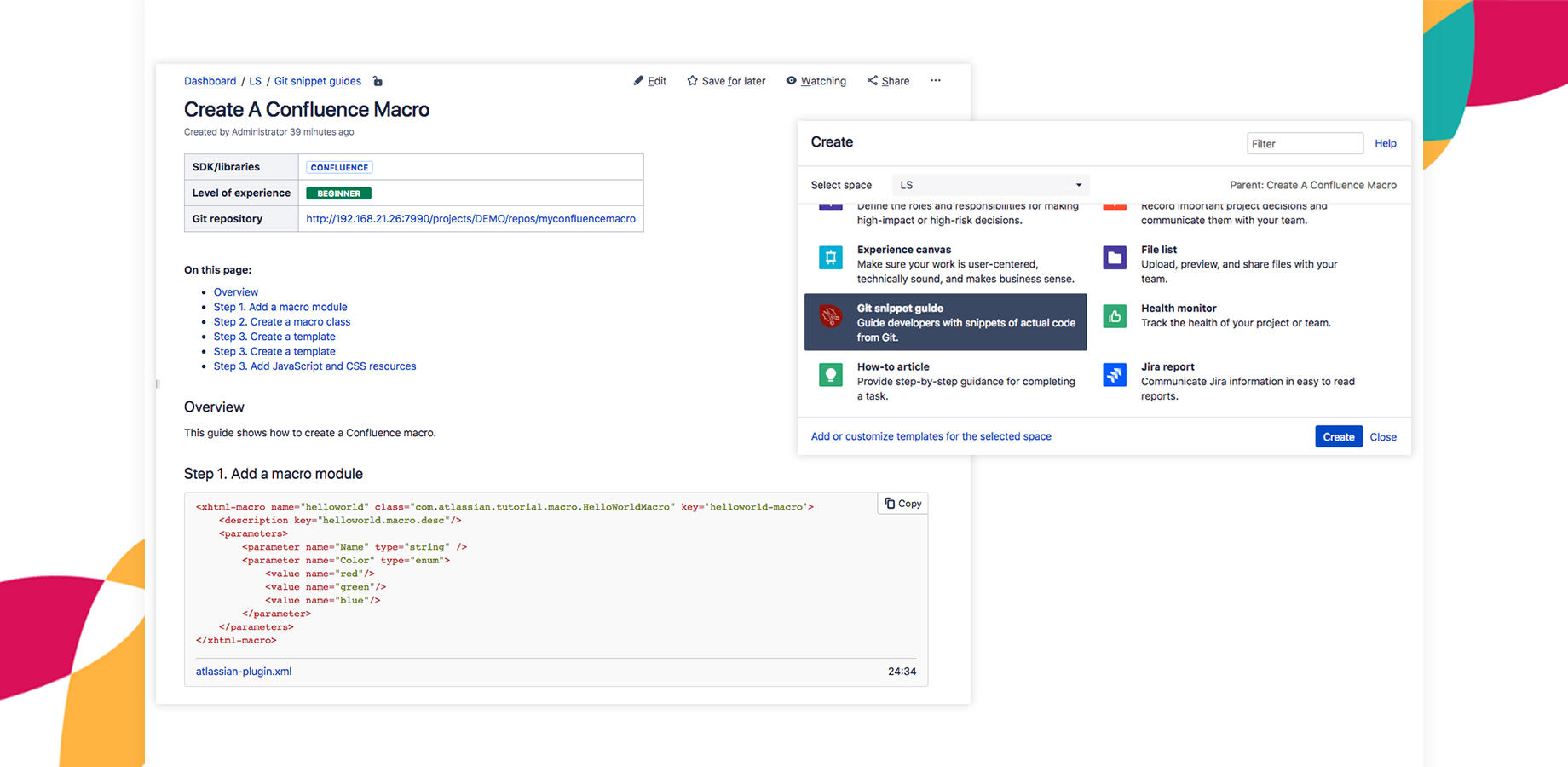Select the File list template icon
The width and height of the screenshot is (1568, 767).
point(1115,257)
